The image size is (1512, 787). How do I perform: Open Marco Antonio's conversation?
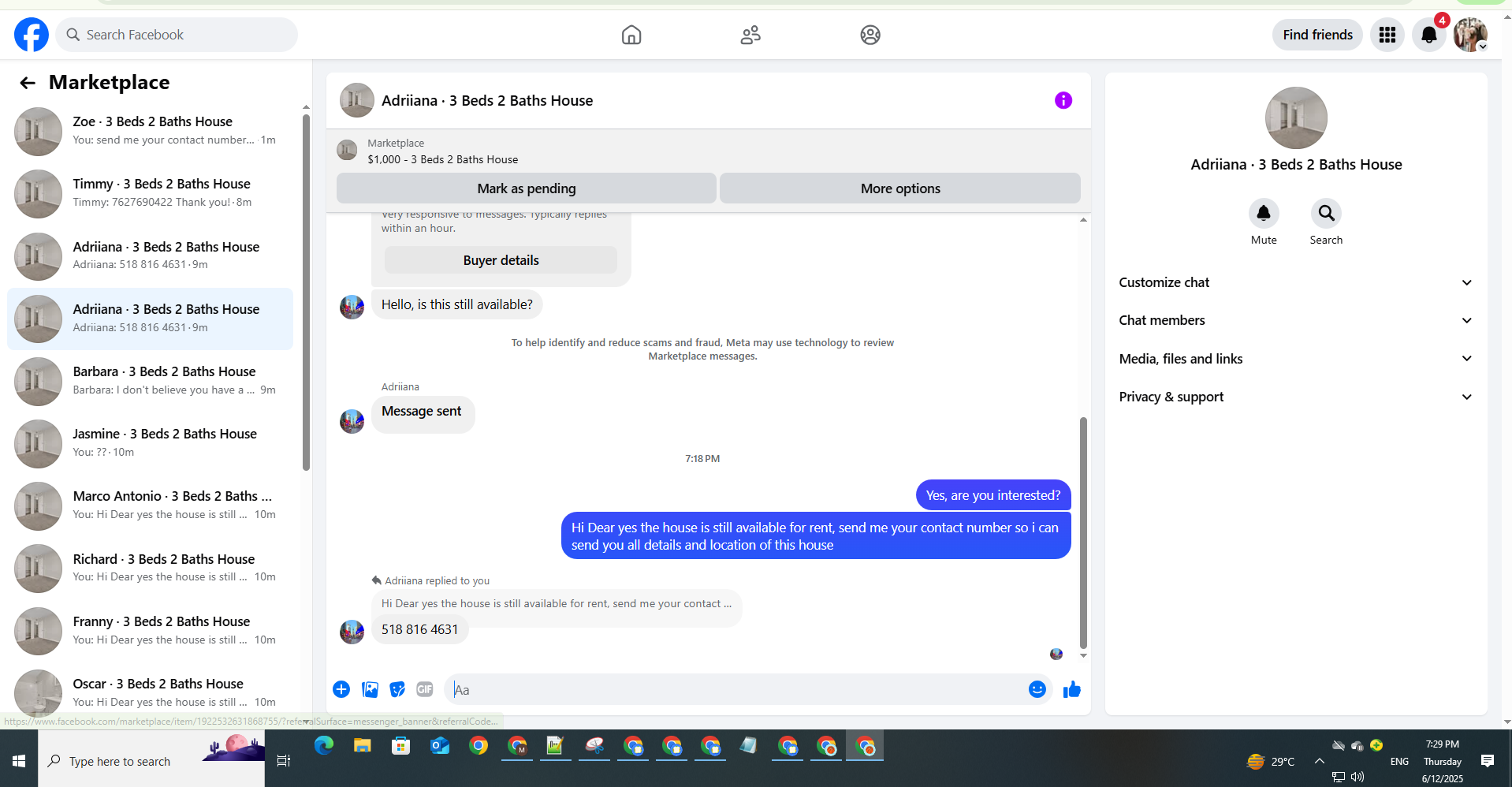(x=150, y=505)
